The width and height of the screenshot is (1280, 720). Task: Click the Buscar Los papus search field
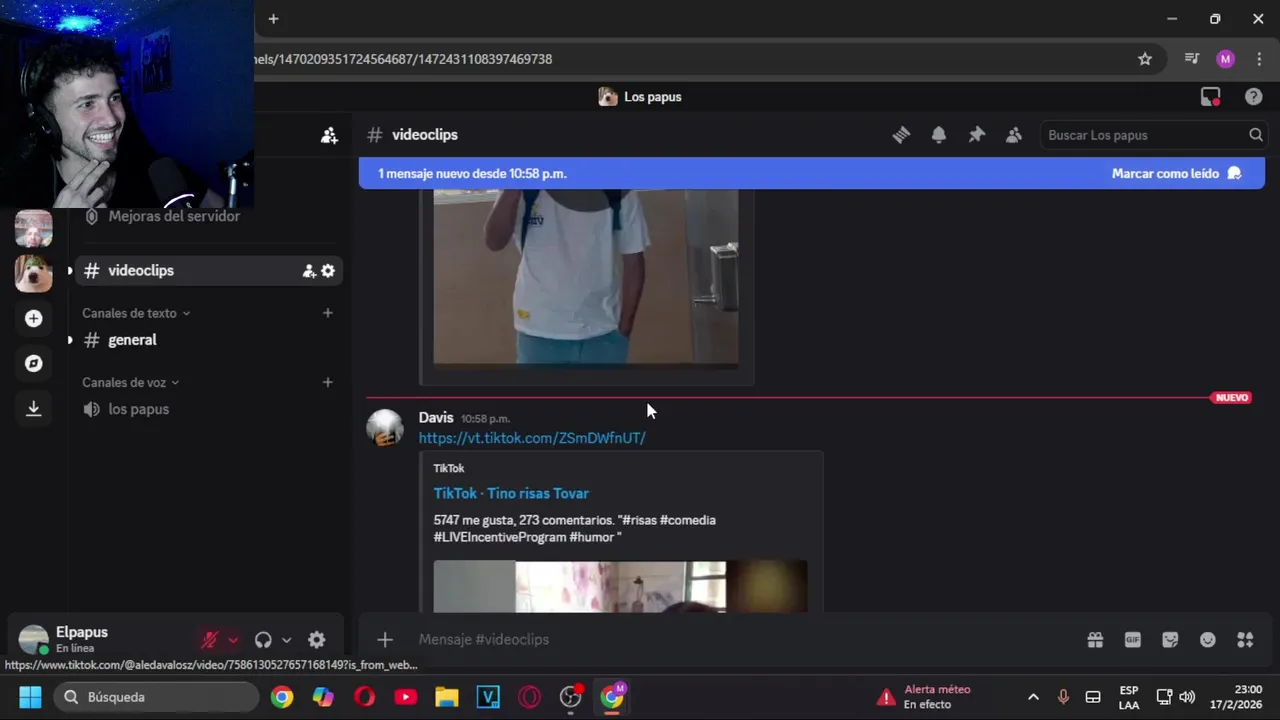[x=1153, y=135]
